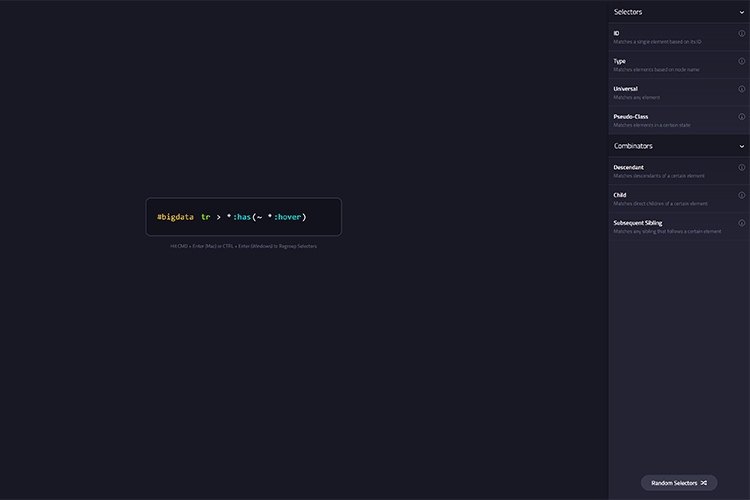Image resolution: width=750 pixels, height=500 pixels.
Task: Click the #bigdata token in the selector
Action: [x=175, y=217]
